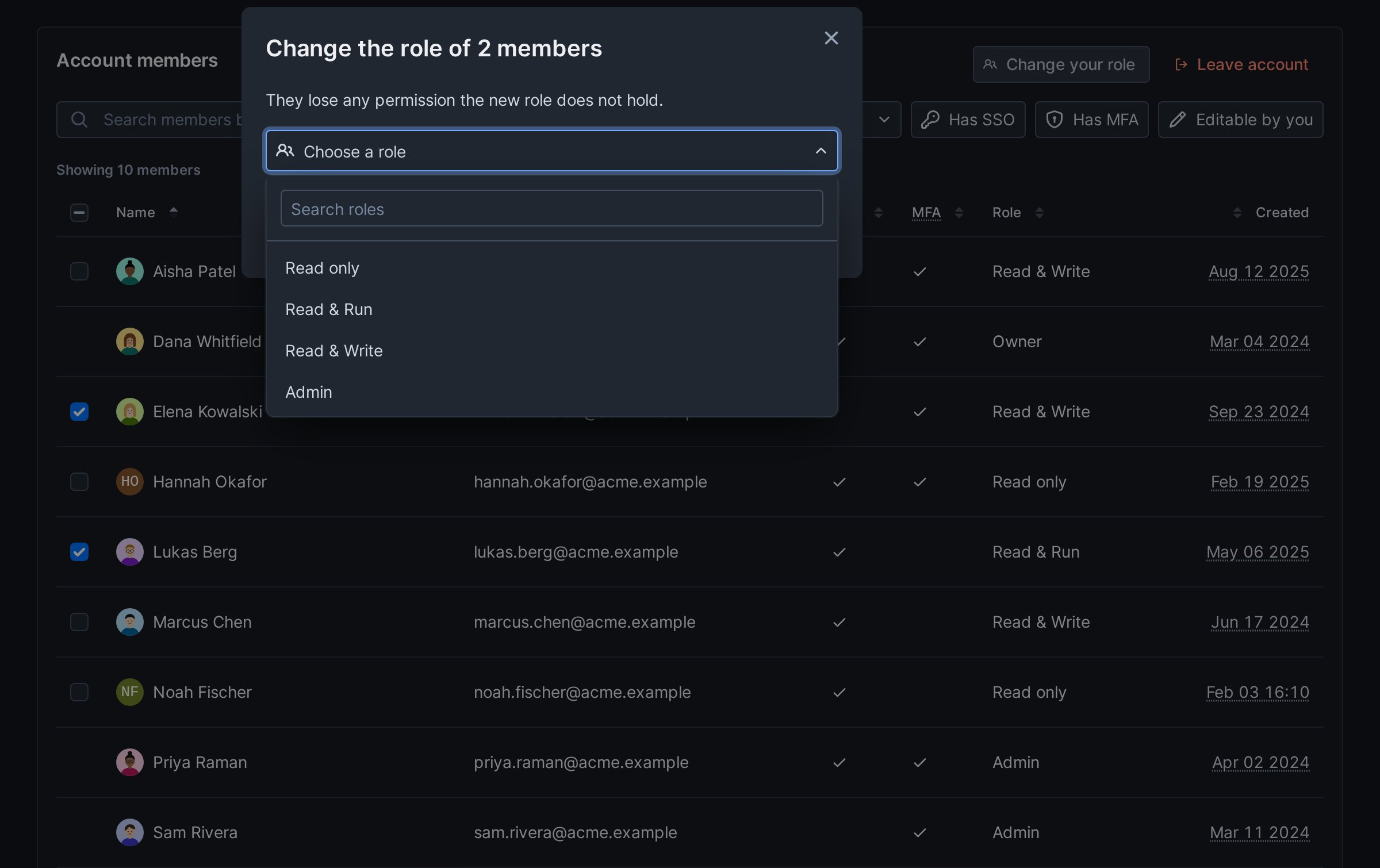
Task: Sort by the Created column arrows
Action: (x=1237, y=213)
